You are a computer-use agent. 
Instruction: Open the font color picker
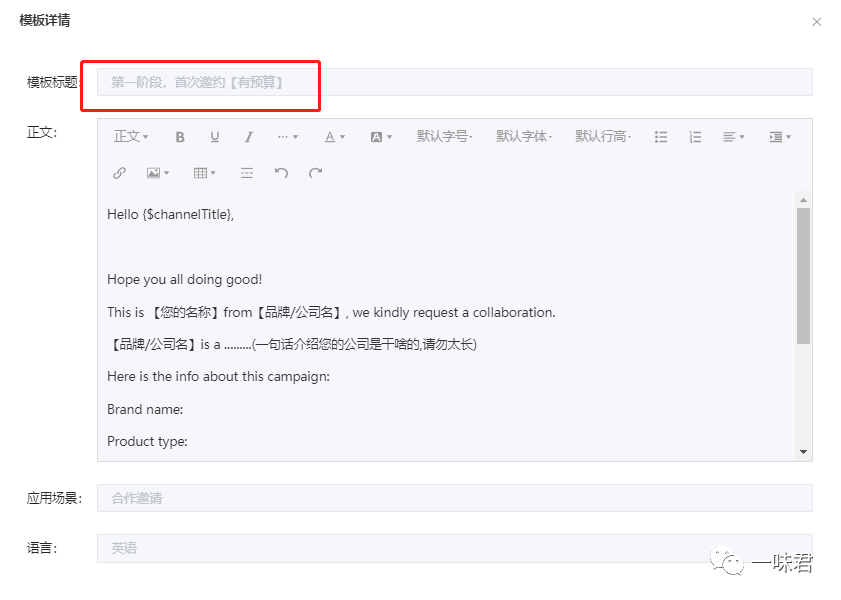click(x=335, y=137)
